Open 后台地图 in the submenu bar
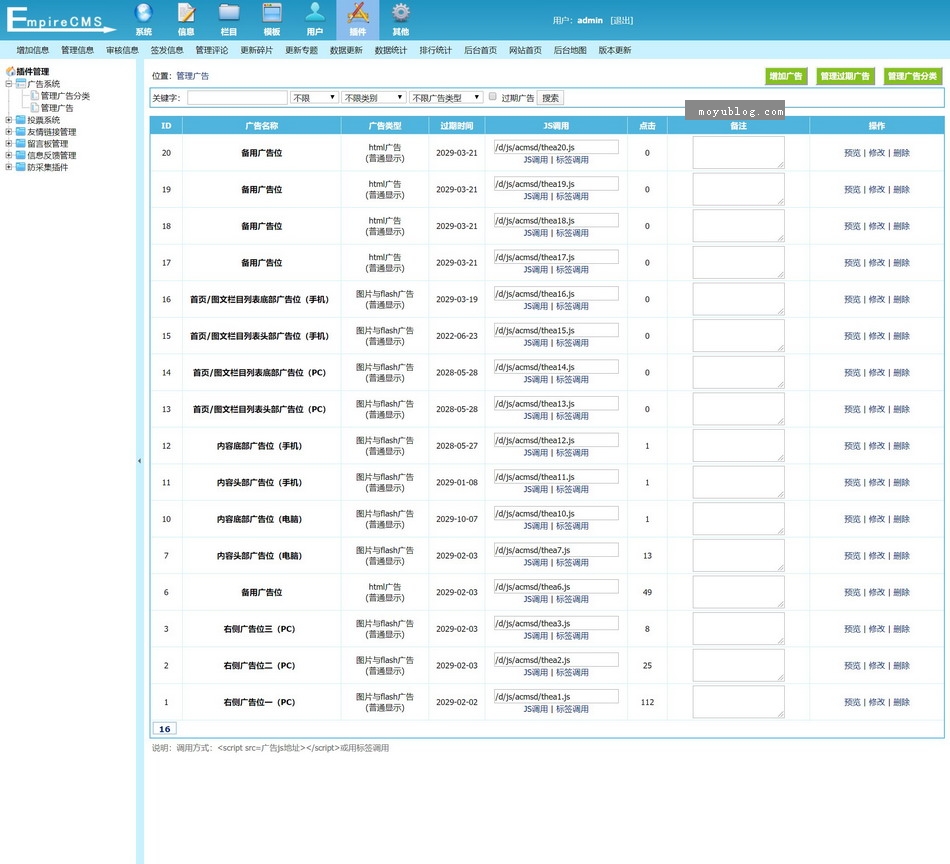The image size is (950, 864). (570, 50)
